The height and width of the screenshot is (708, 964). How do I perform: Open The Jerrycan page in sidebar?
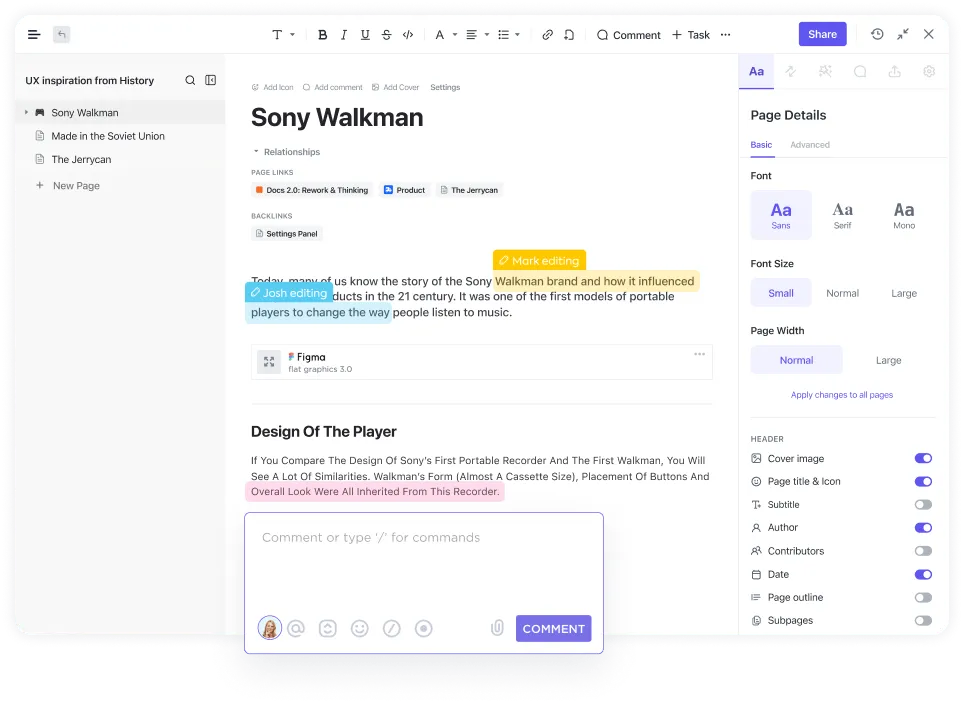(x=81, y=159)
